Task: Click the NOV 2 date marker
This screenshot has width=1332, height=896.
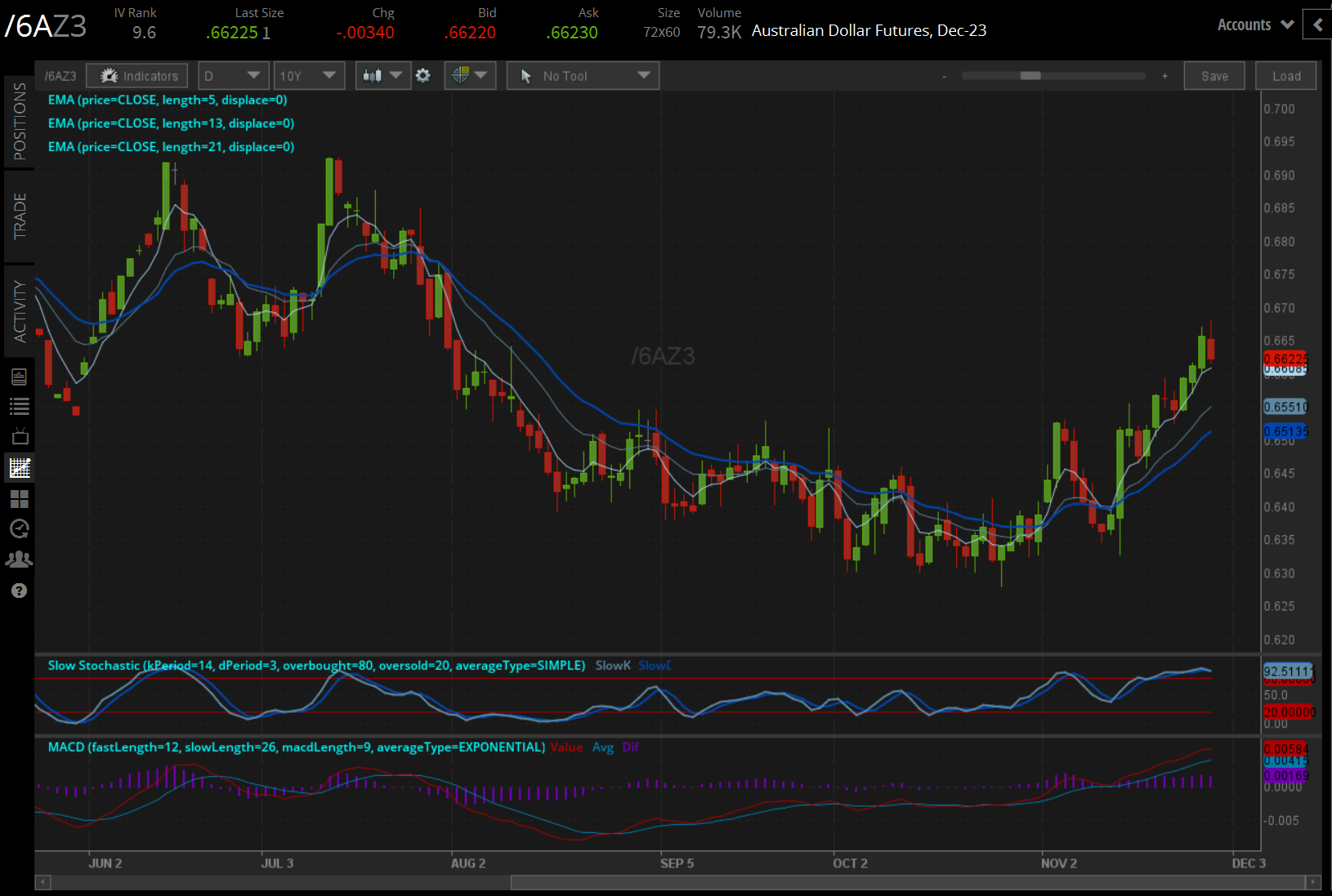Action: point(1059,863)
